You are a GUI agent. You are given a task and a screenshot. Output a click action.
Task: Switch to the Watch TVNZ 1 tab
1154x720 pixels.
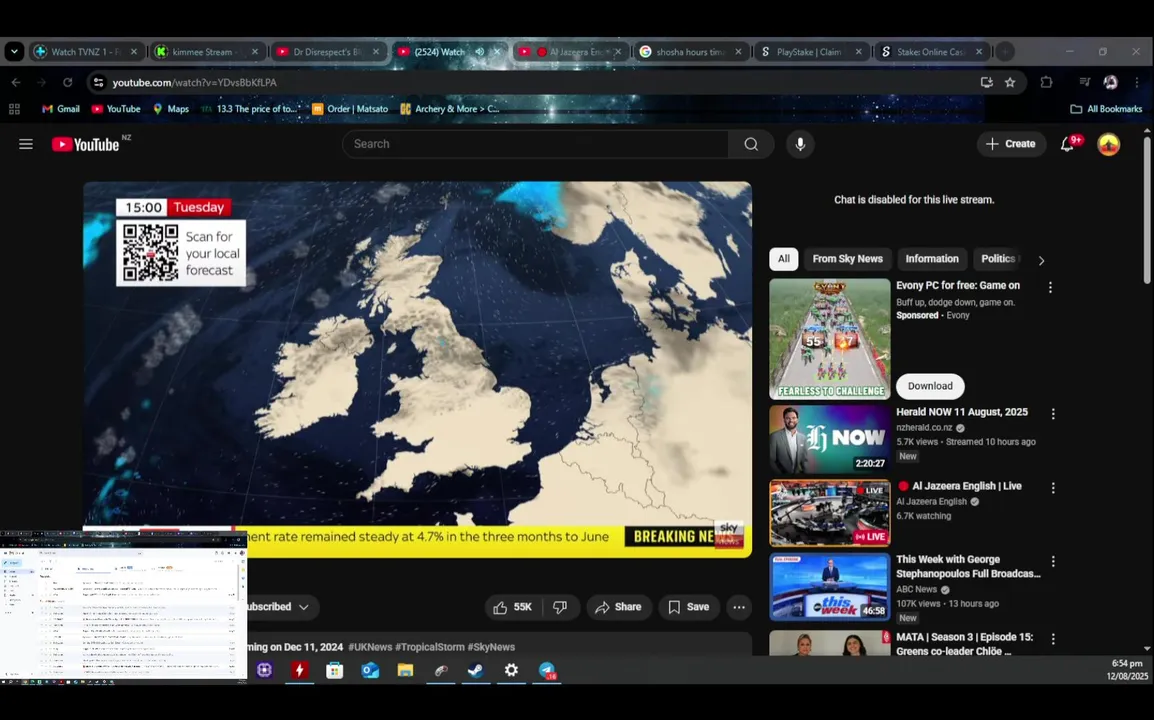pyautogui.click(x=85, y=52)
